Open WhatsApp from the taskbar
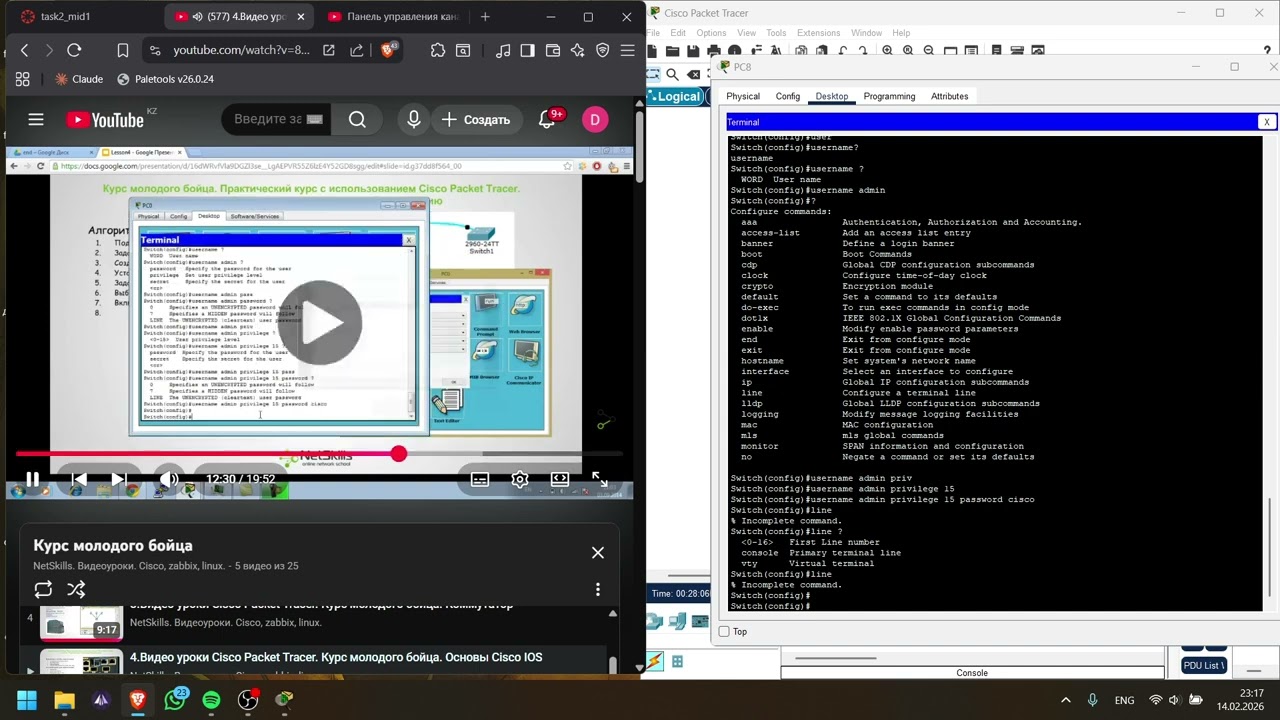This screenshot has width=1280, height=720. 175,700
